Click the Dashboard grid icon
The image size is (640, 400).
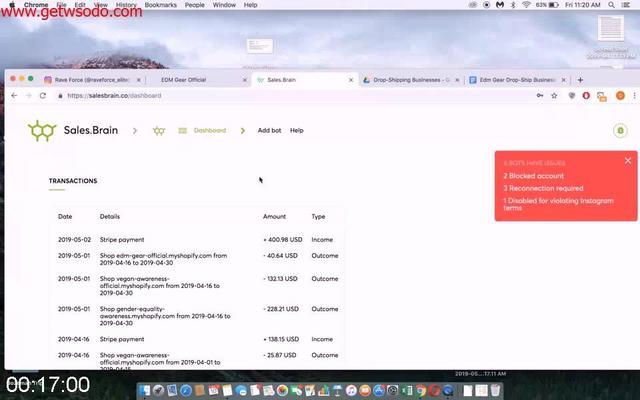coord(182,131)
